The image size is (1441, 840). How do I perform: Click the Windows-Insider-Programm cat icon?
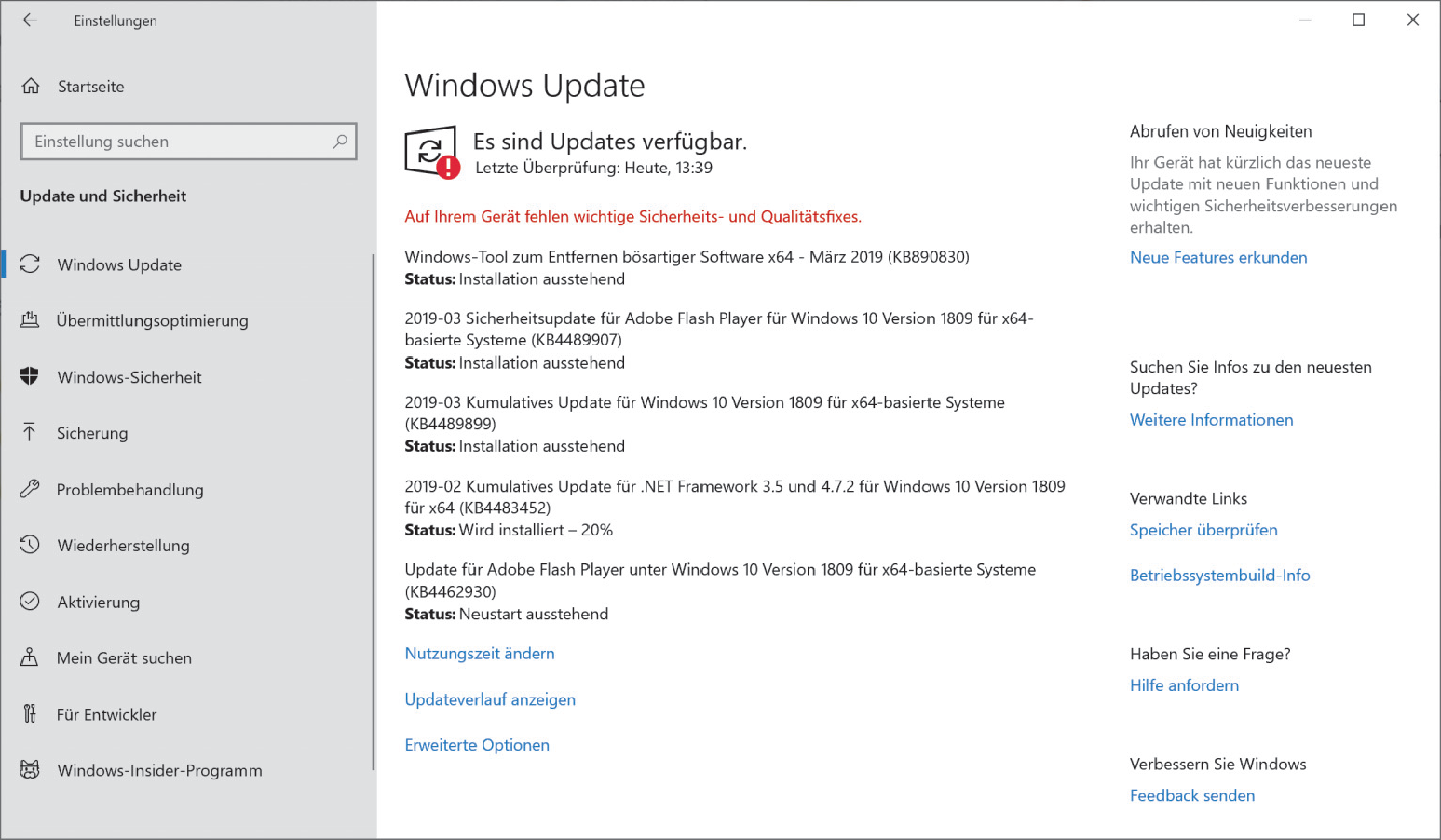pyautogui.click(x=30, y=770)
